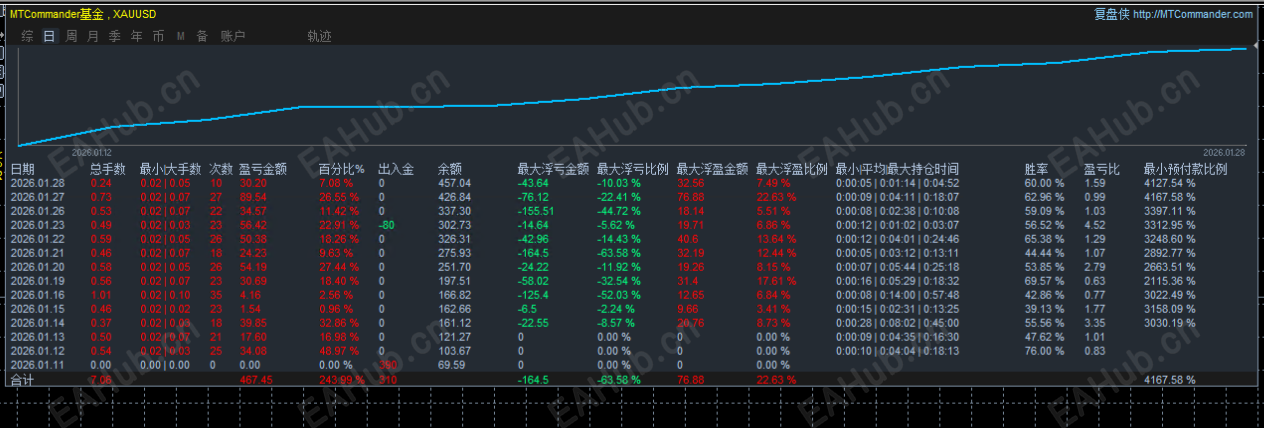
Task: Click the 最大浮亏金额 column header
Action: pos(553,169)
